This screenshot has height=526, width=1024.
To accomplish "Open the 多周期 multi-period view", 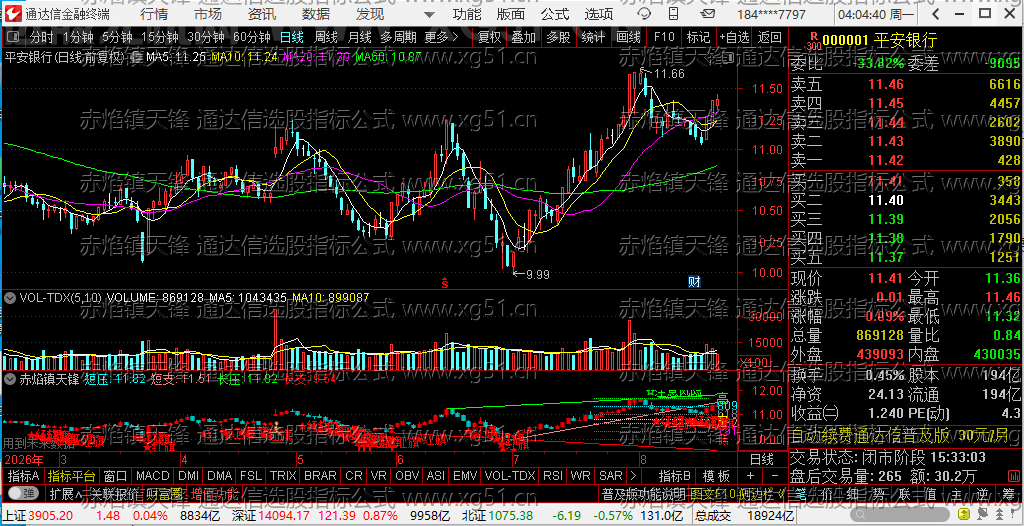I will [x=398, y=38].
